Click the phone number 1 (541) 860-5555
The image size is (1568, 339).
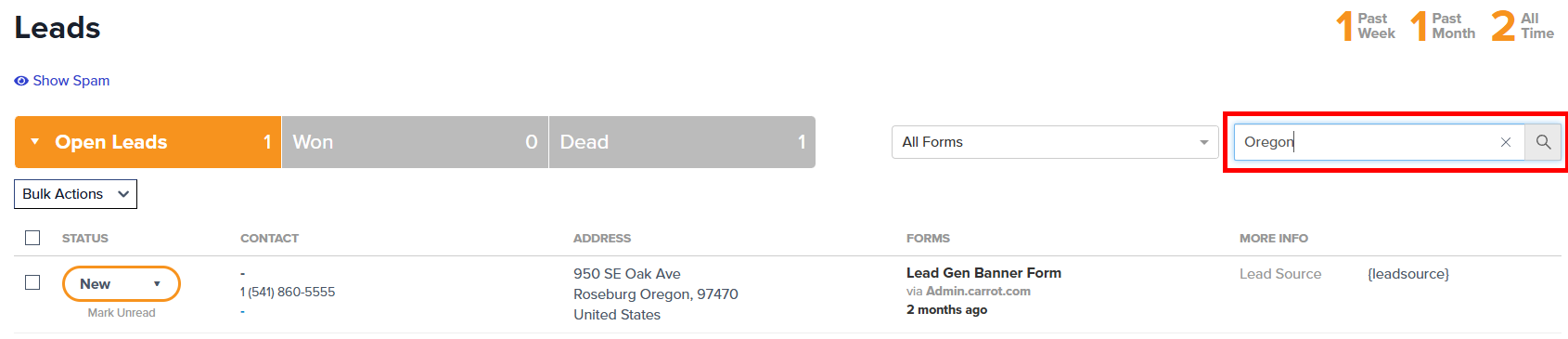point(288,292)
